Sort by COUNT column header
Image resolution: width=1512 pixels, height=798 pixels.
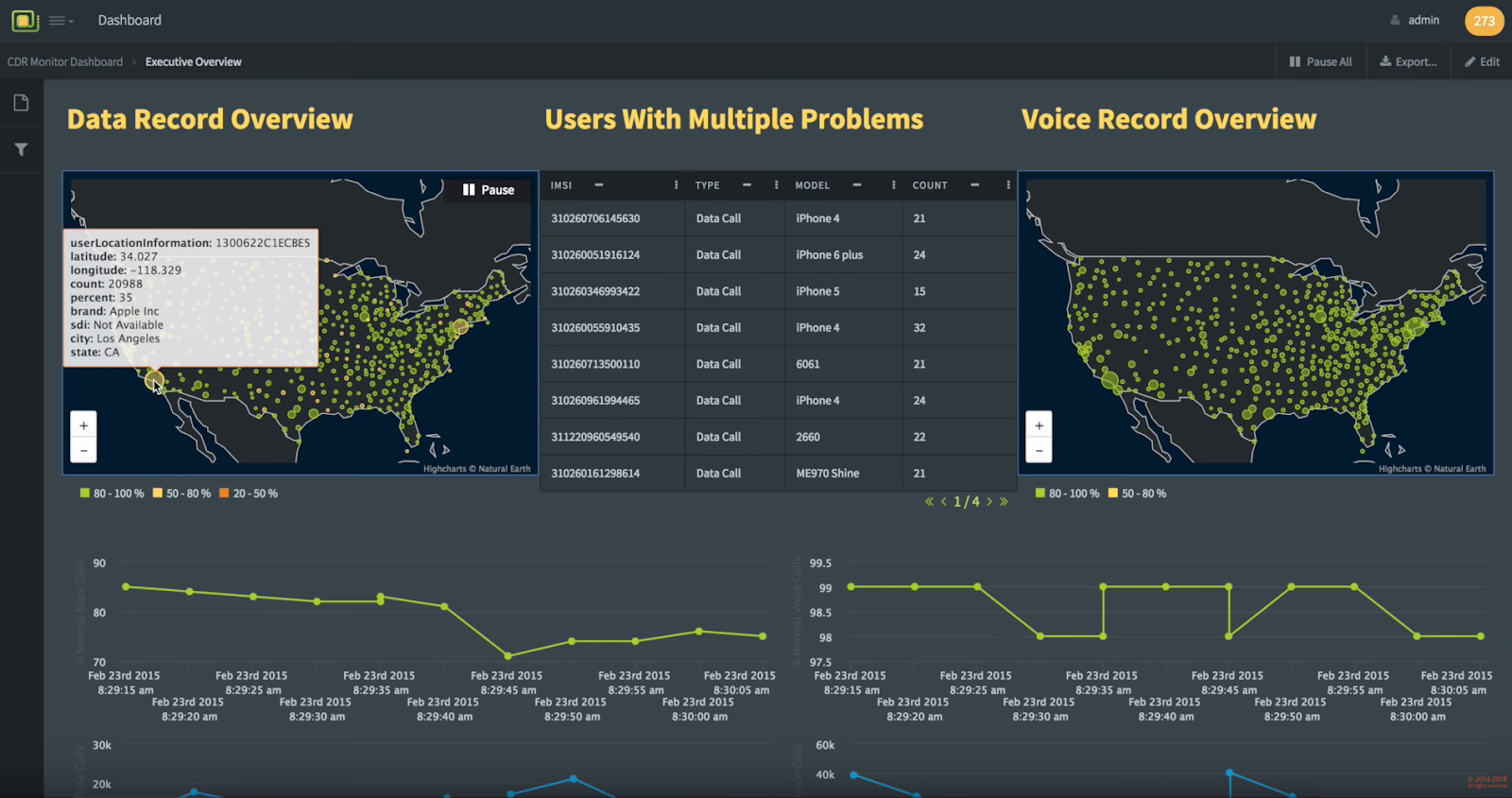pyautogui.click(x=930, y=185)
